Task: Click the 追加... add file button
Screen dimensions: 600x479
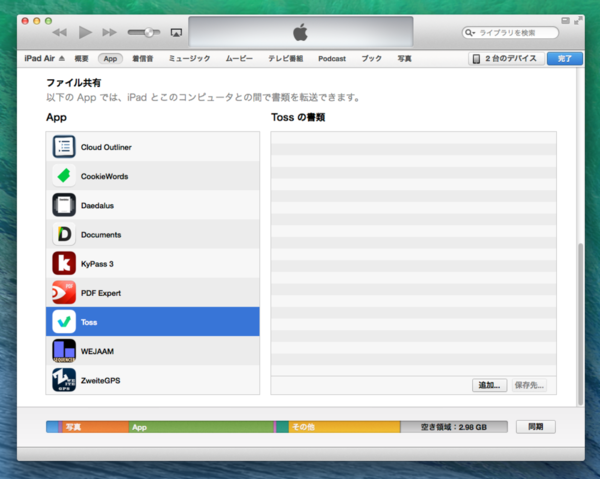Action: 489,385
